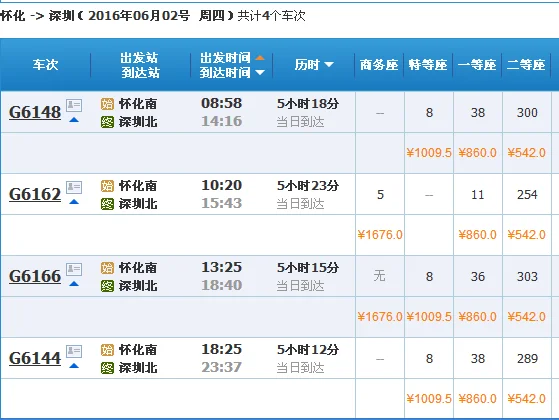Select G6166 first-class seats count 36
Screen dimensions: 559x420
tap(478, 277)
